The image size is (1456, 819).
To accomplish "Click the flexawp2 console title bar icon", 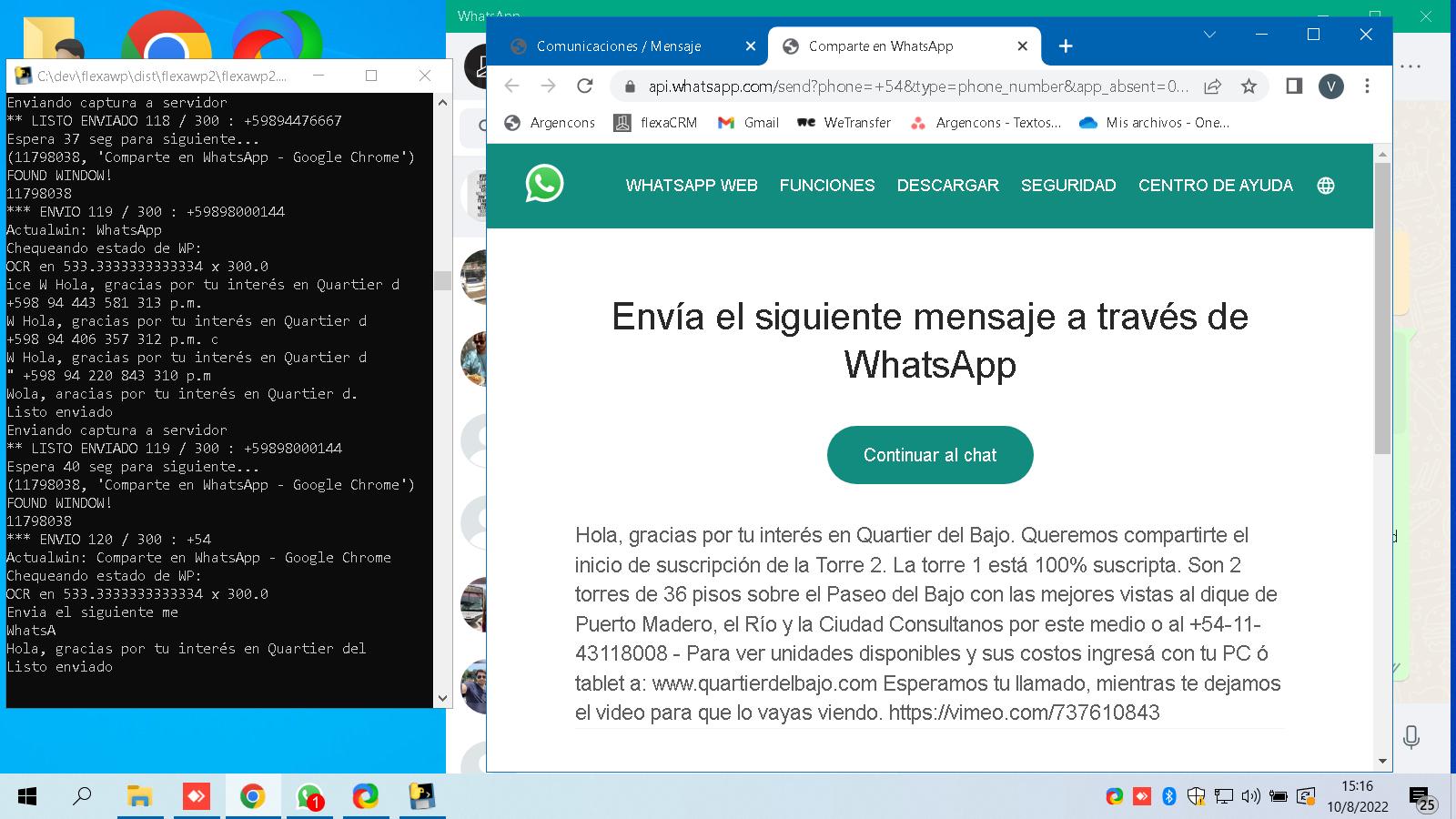I will click(24, 76).
